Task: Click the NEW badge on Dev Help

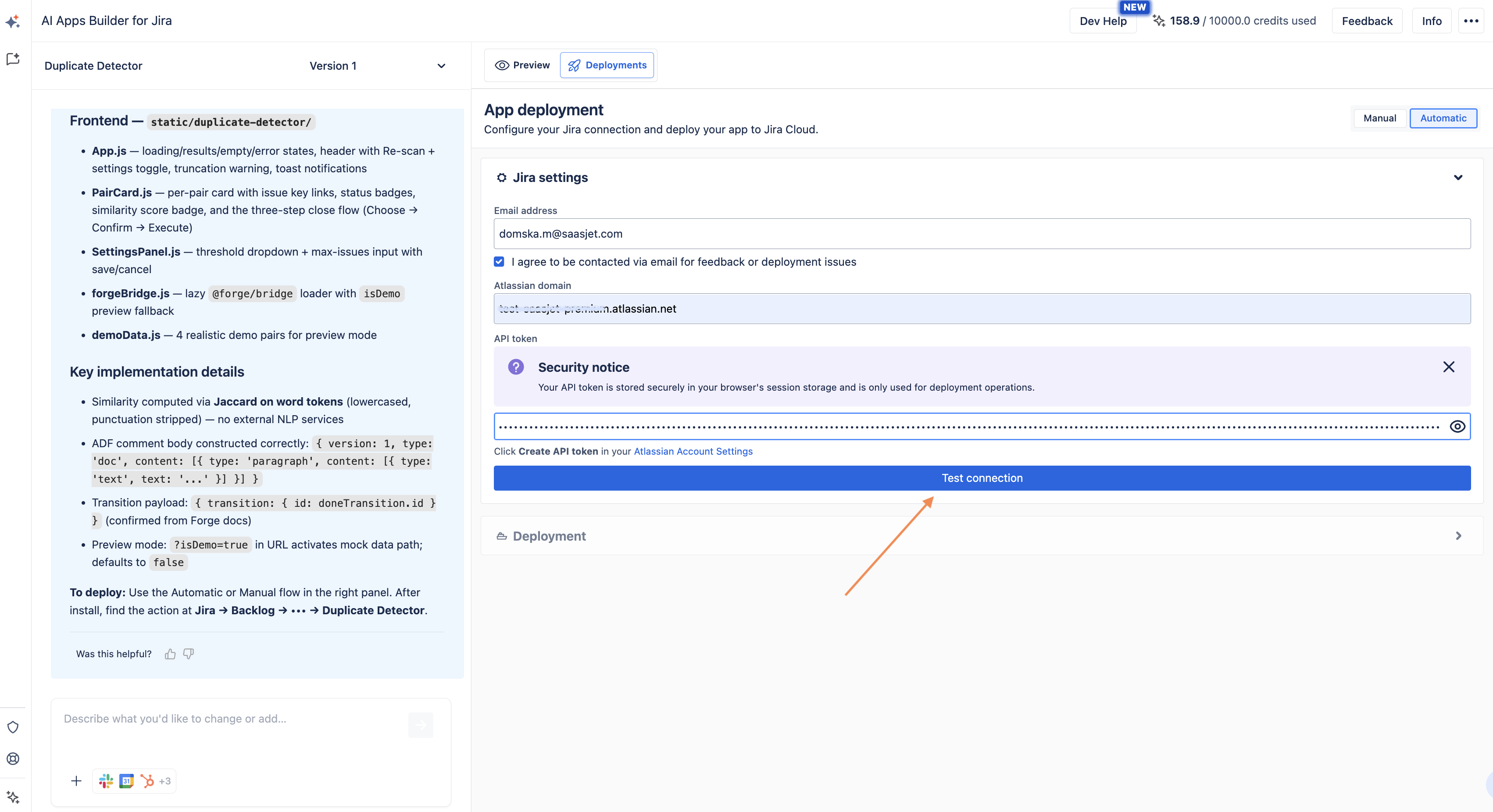Action: click(x=1134, y=7)
